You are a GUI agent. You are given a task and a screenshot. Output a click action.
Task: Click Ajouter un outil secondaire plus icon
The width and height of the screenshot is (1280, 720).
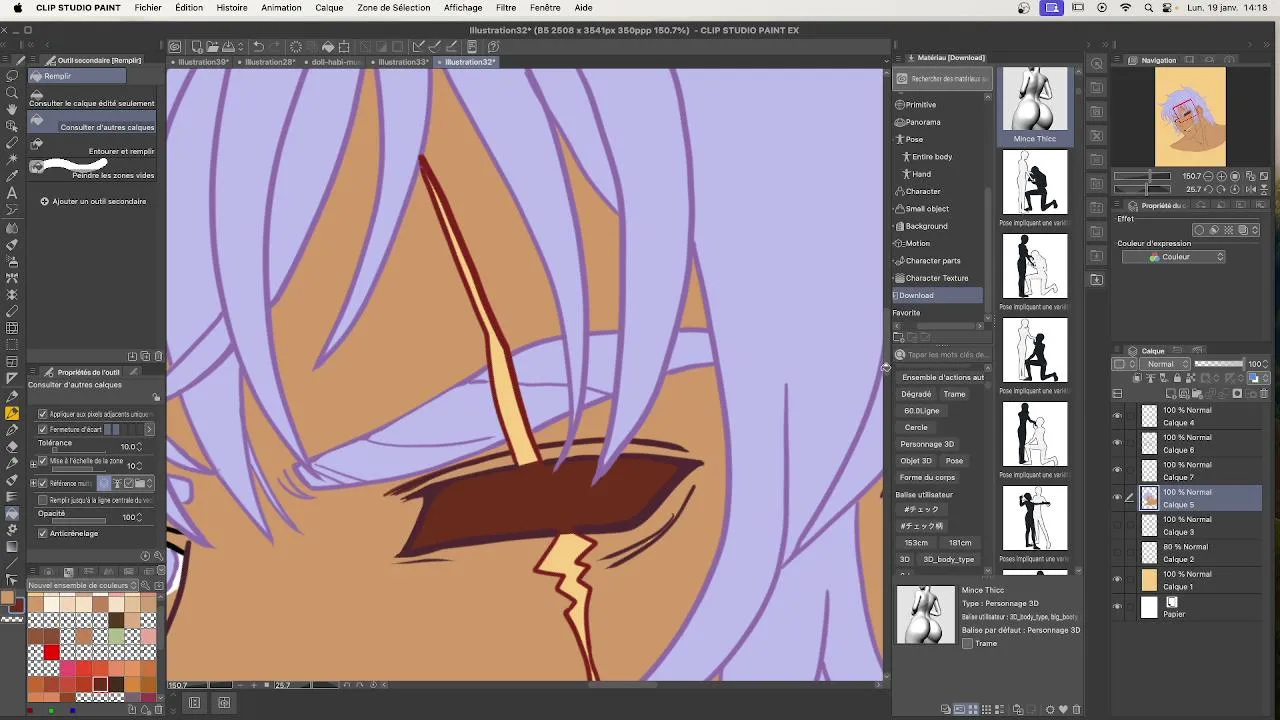tap(44, 201)
